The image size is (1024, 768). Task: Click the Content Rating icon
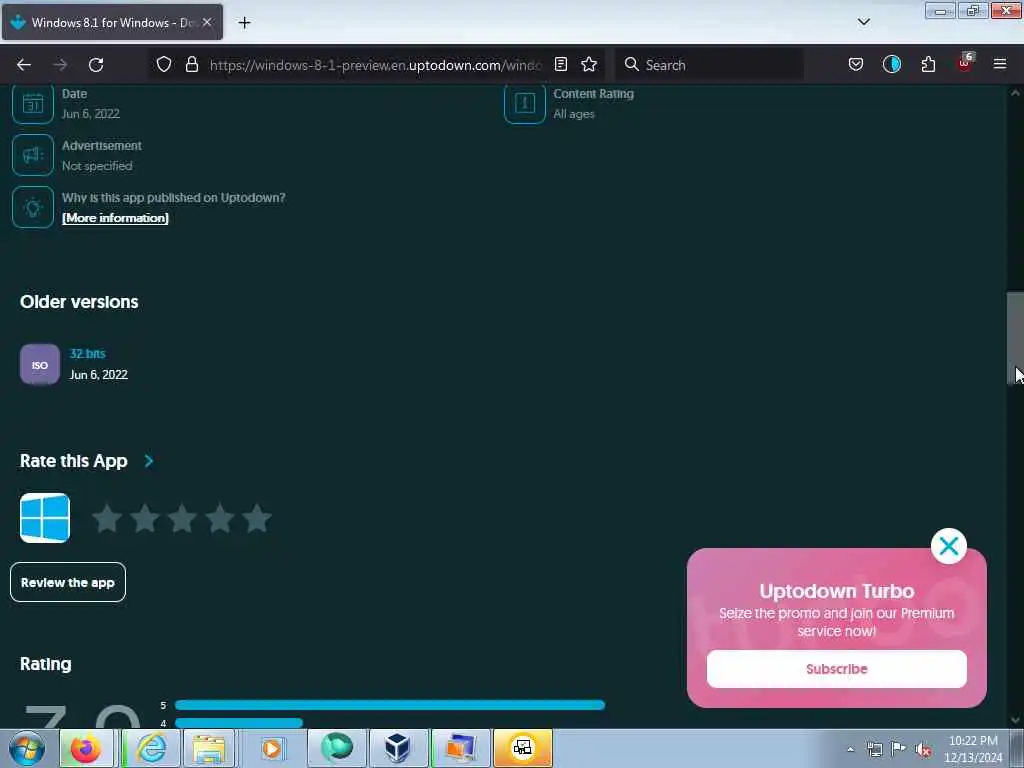[x=524, y=103]
